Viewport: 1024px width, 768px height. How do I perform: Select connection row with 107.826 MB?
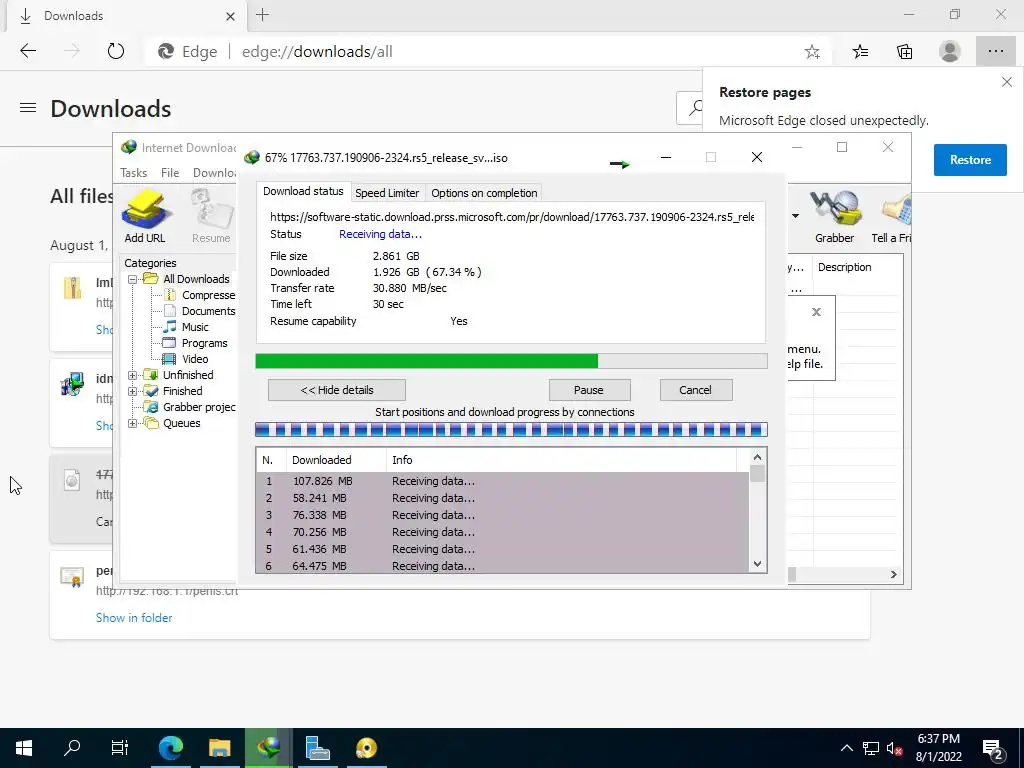tap(502, 481)
